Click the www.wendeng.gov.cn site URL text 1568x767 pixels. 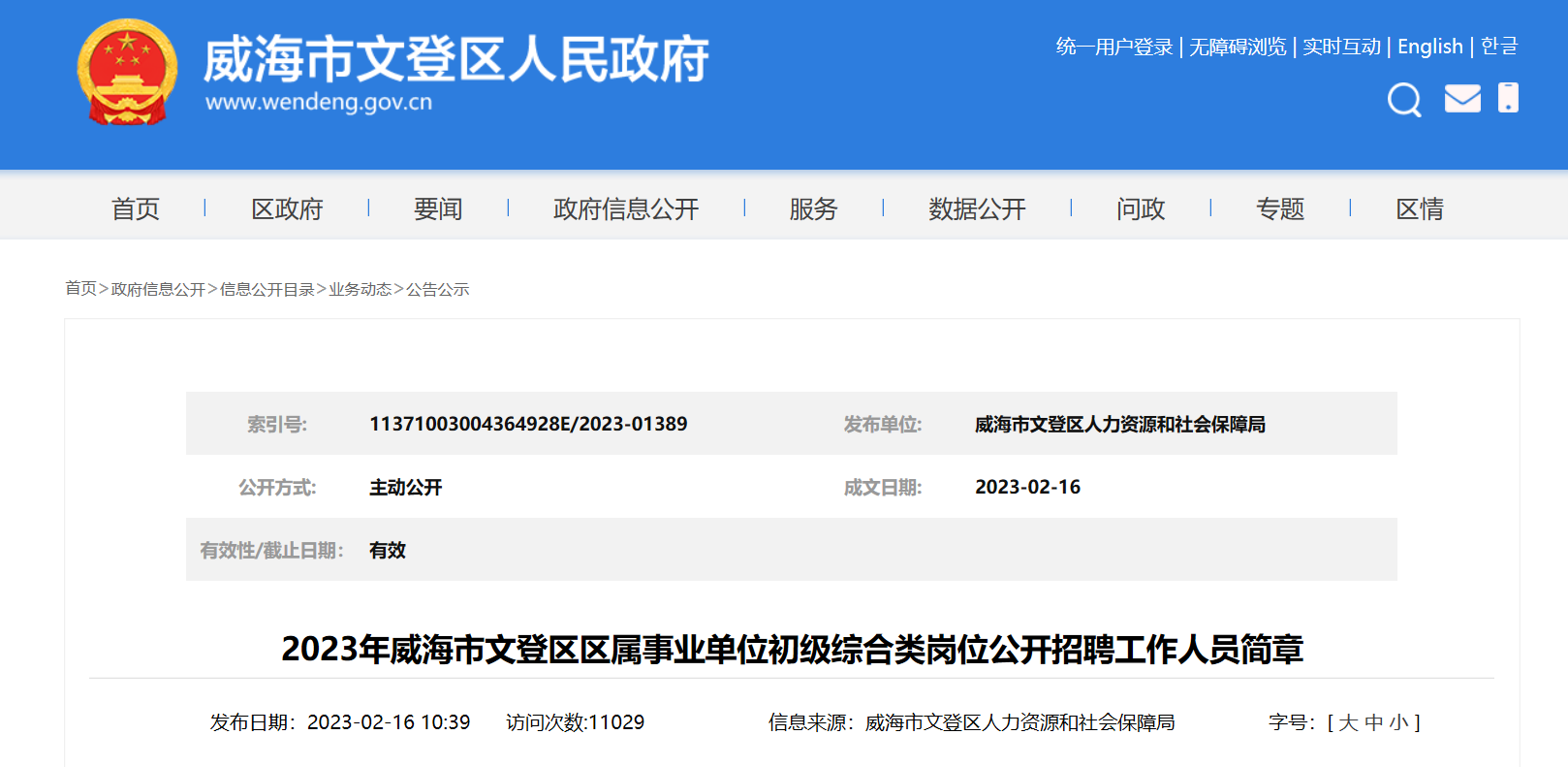319,102
